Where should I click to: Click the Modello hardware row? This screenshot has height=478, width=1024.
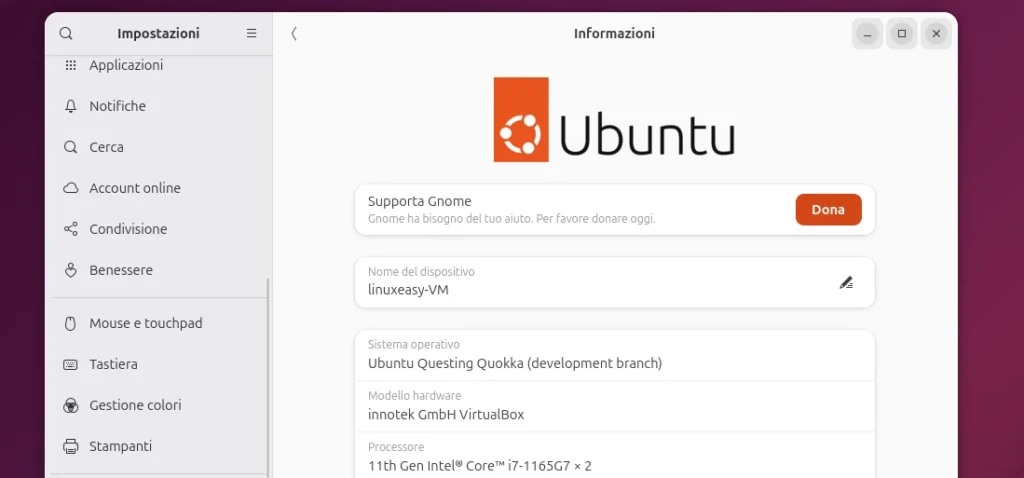[614, 406]
